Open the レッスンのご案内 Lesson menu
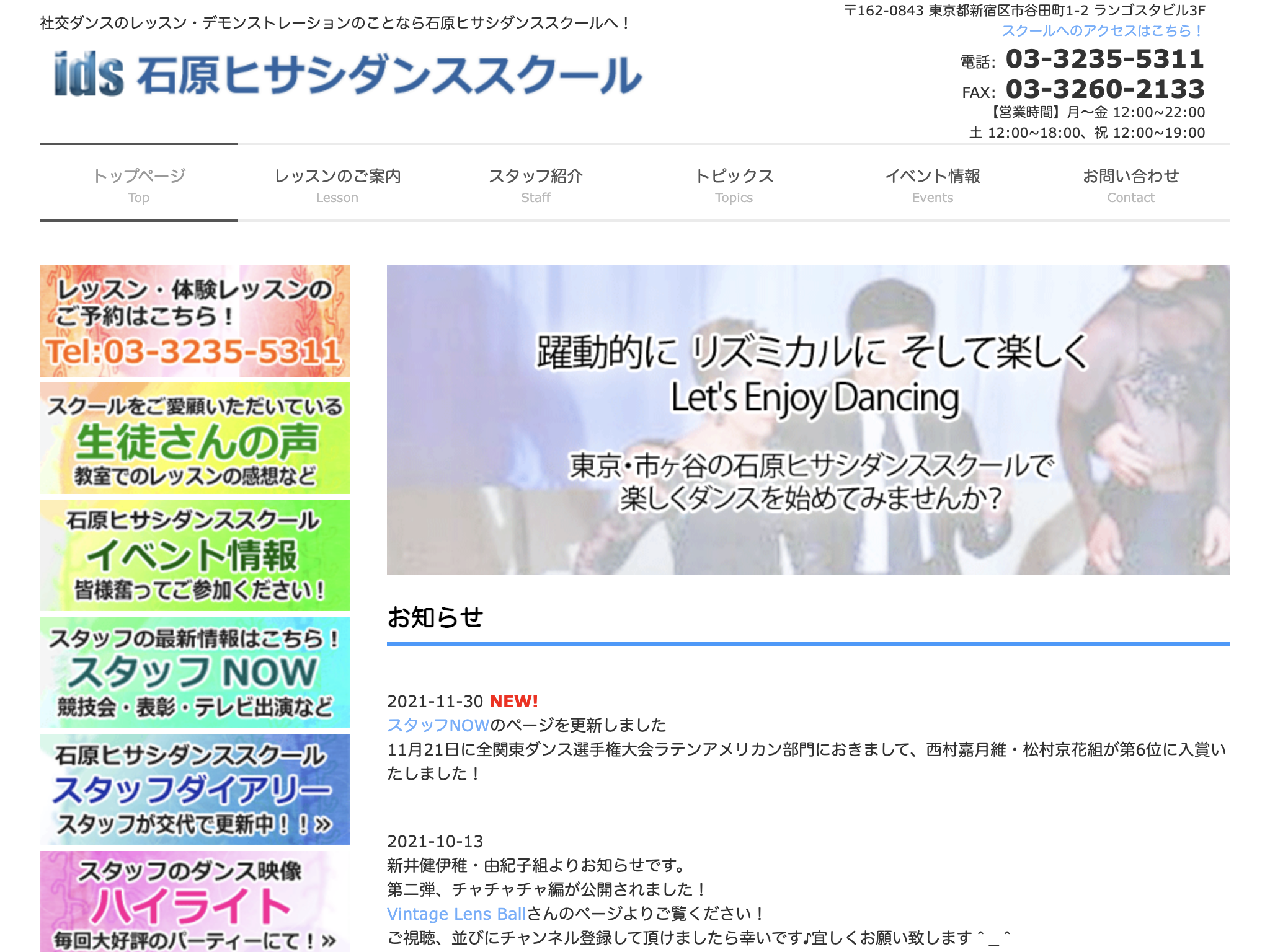The width and height of the screenshot is (1270, 952). (x=337, y=183)
